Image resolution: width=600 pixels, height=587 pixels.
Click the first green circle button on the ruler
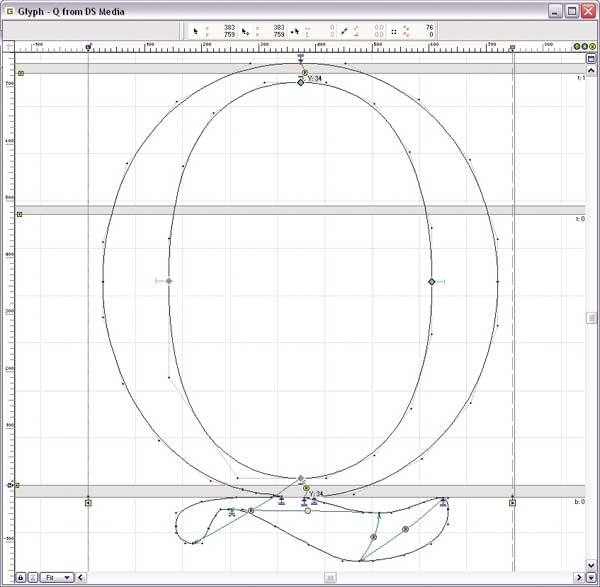click(x=577, y=47)
